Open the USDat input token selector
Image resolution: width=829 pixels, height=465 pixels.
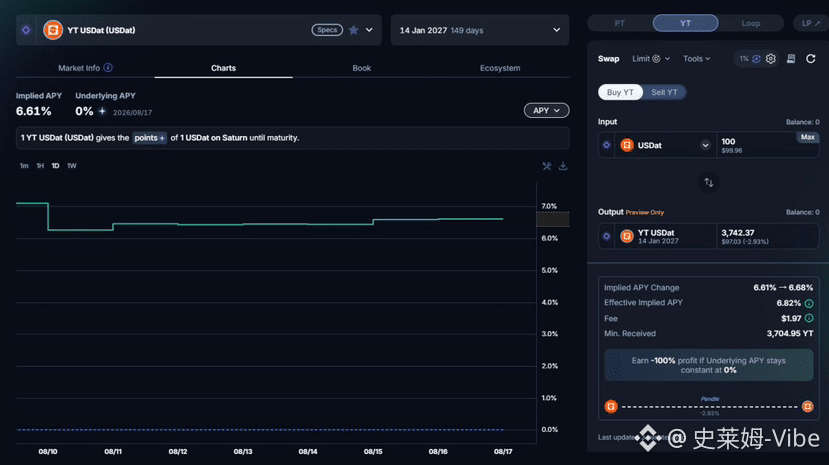click(x=665, y=145)
